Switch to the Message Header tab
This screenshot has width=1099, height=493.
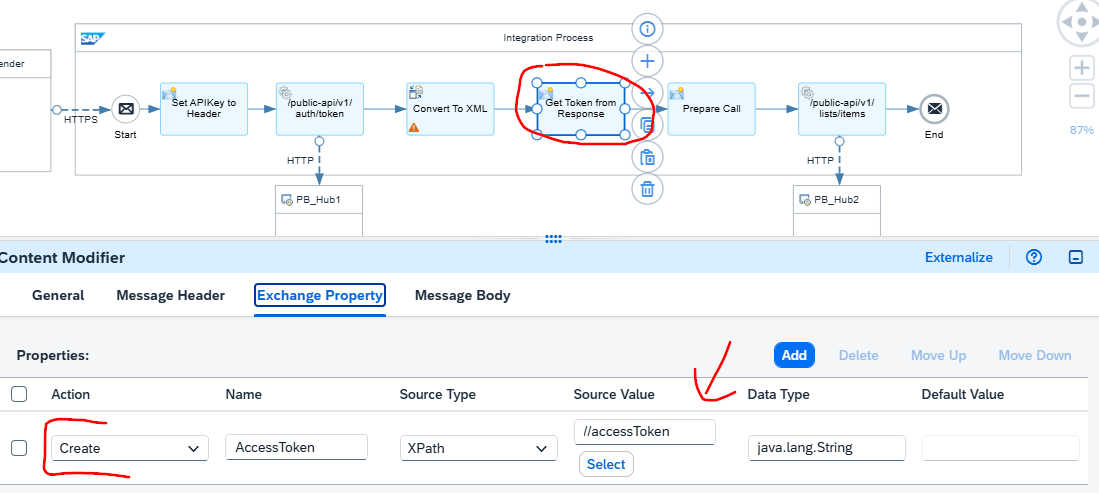click(170, 295)
